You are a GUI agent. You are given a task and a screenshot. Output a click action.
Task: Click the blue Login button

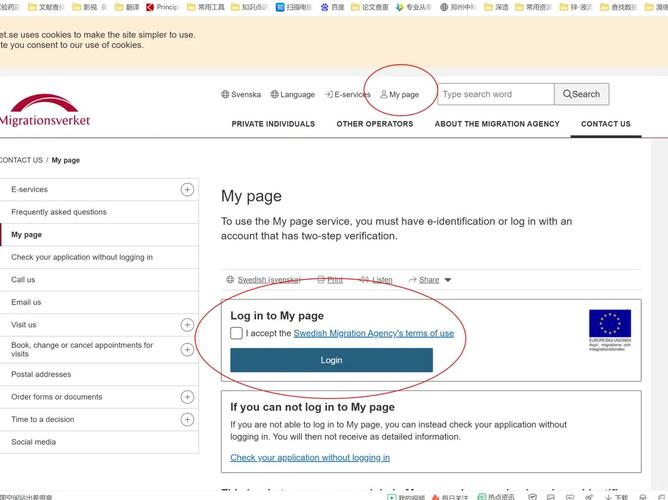(331, 360)
